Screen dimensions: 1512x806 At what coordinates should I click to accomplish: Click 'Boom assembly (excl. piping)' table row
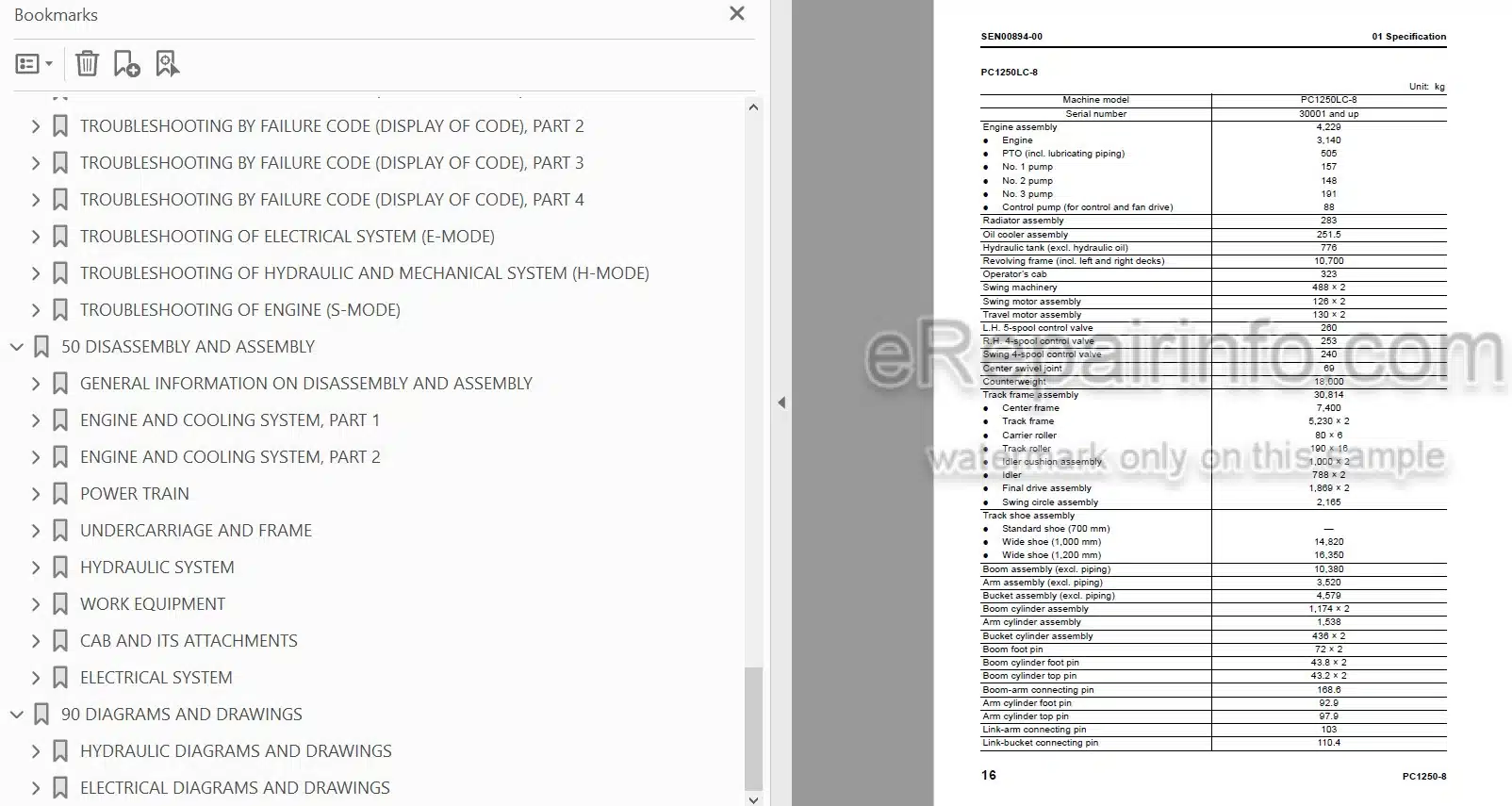coord(1213,569)
